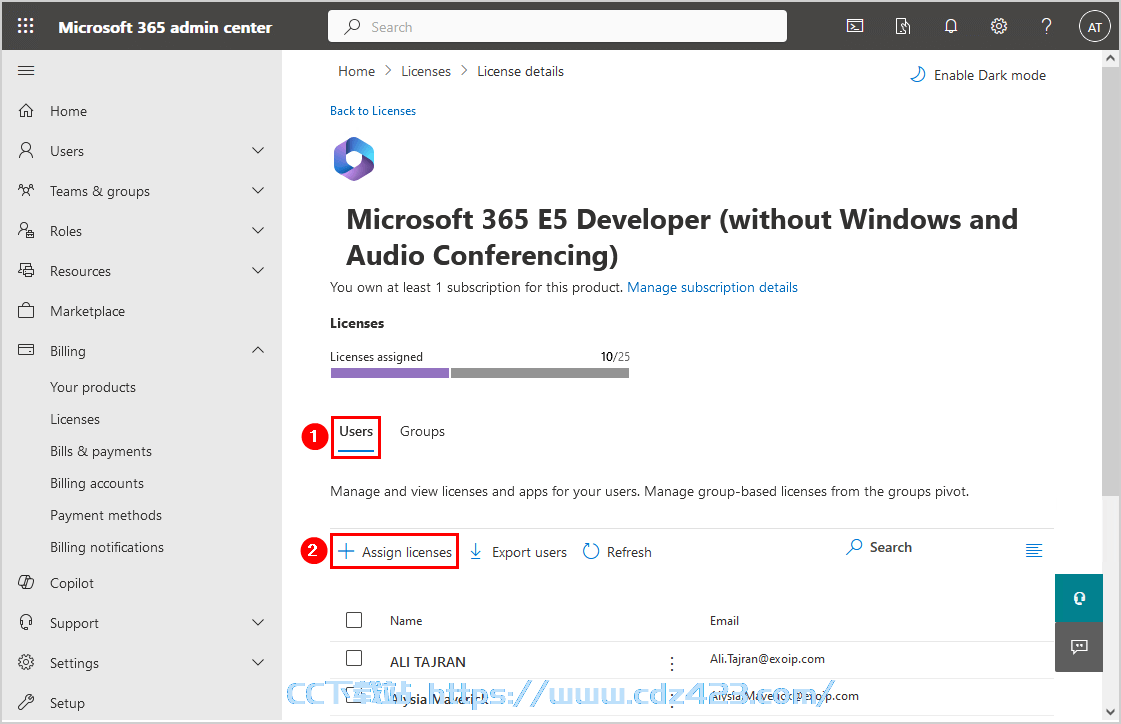Click the Roles icon in sidebar
Viewport: 1121px width, 724px height.
[26, 230]
